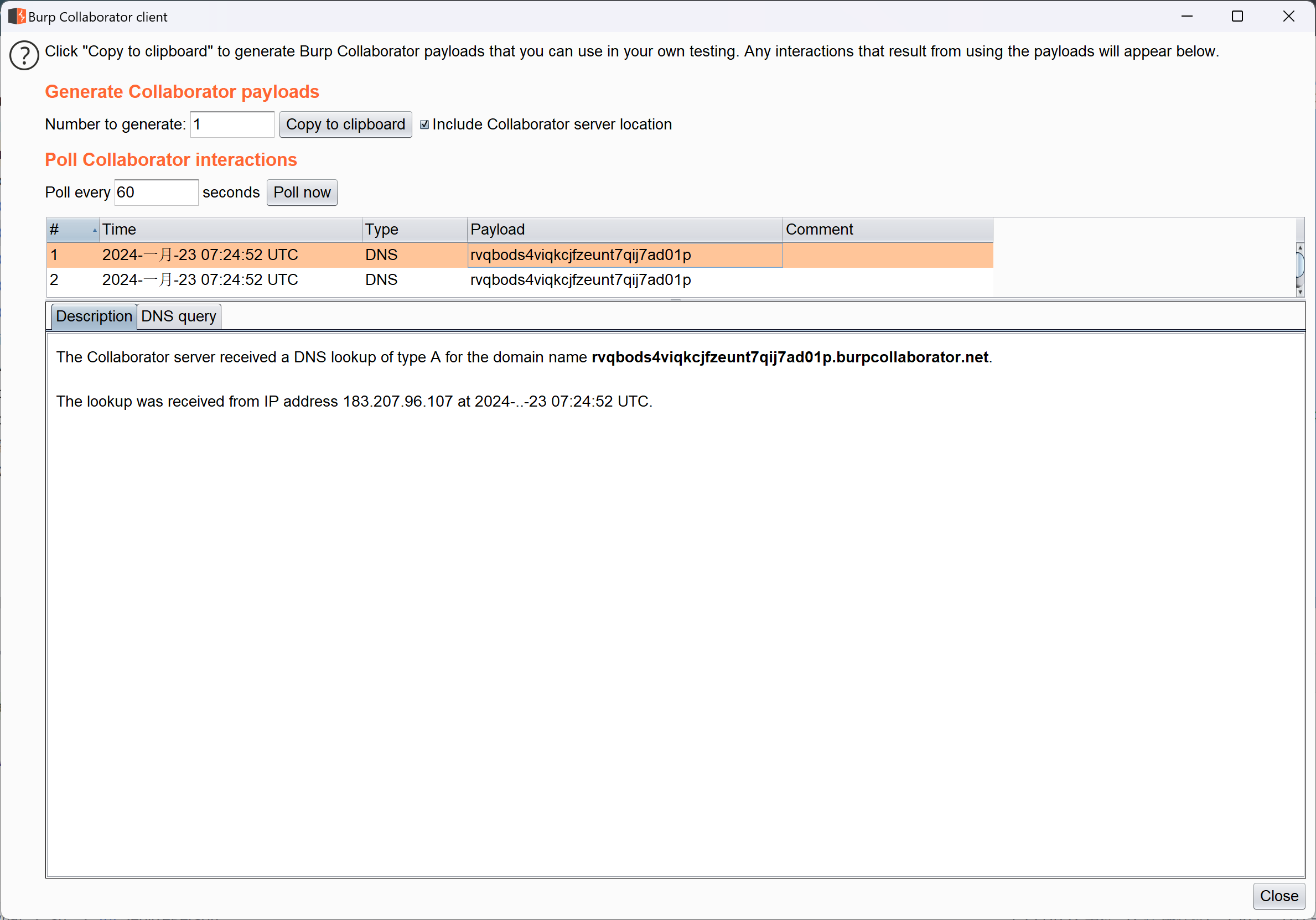The image size is (1316, 920).
Task: Minimize the Burp Collaborator client window
Action: (x=1187, y=16)
